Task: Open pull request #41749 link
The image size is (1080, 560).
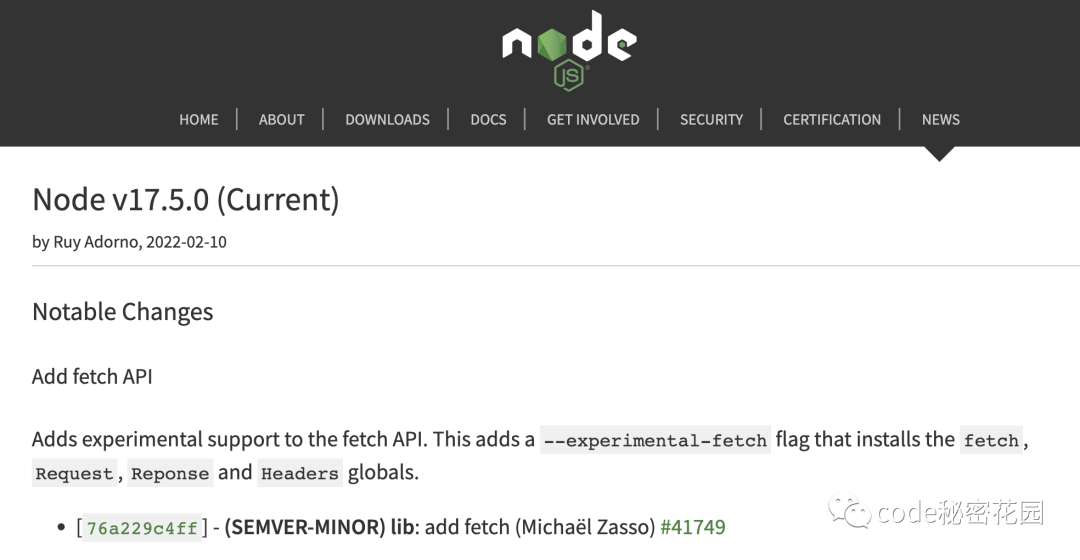Action: point(693,527)
